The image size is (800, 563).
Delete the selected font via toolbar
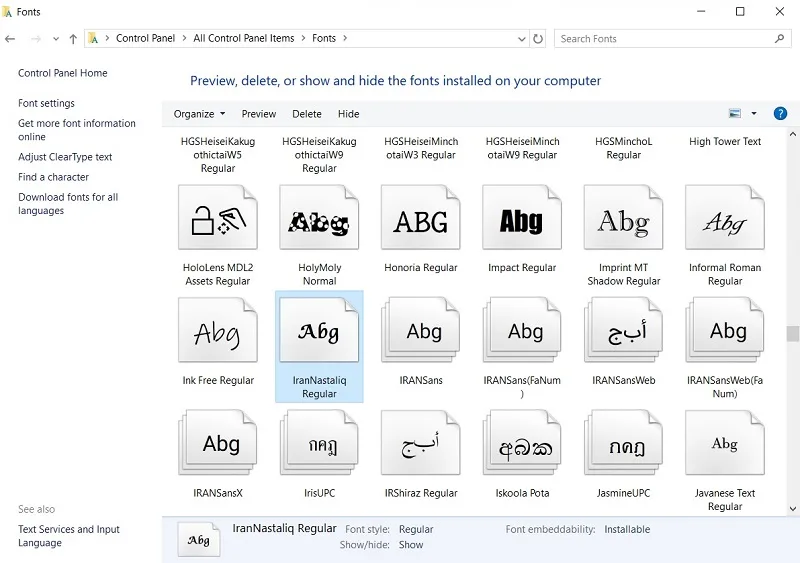(x=307, y=114)
